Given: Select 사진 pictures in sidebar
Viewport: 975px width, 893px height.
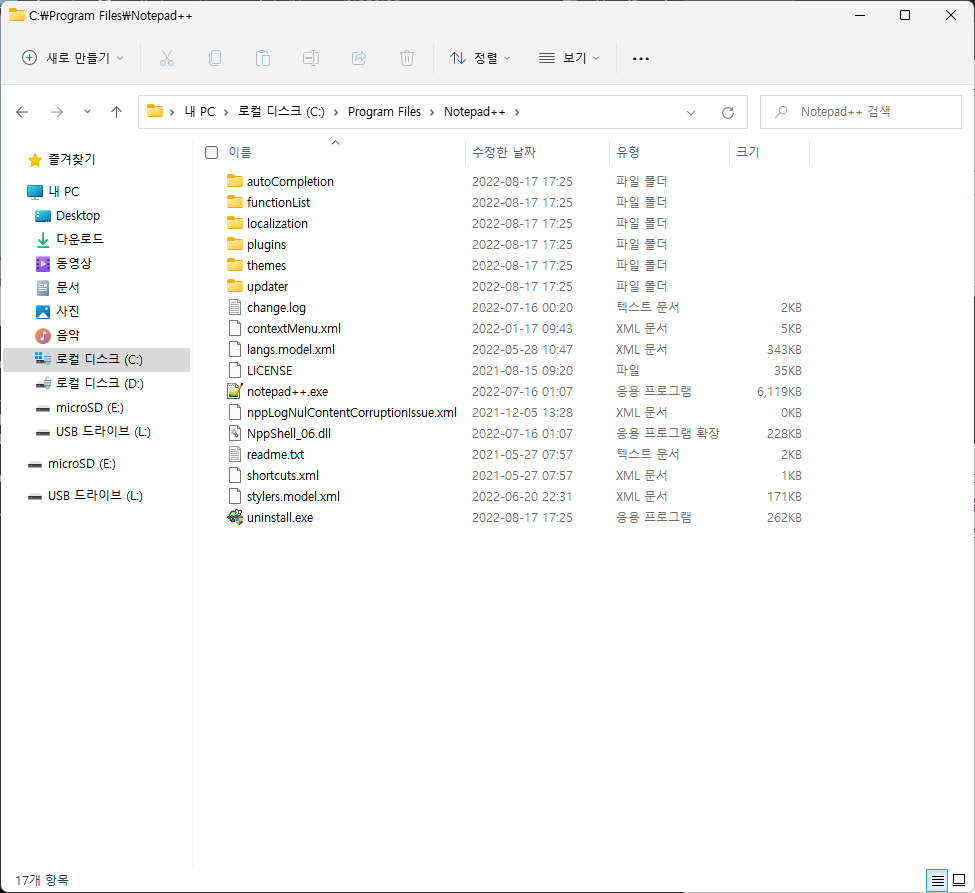Looking at the screenshot, I should point(58,312).
